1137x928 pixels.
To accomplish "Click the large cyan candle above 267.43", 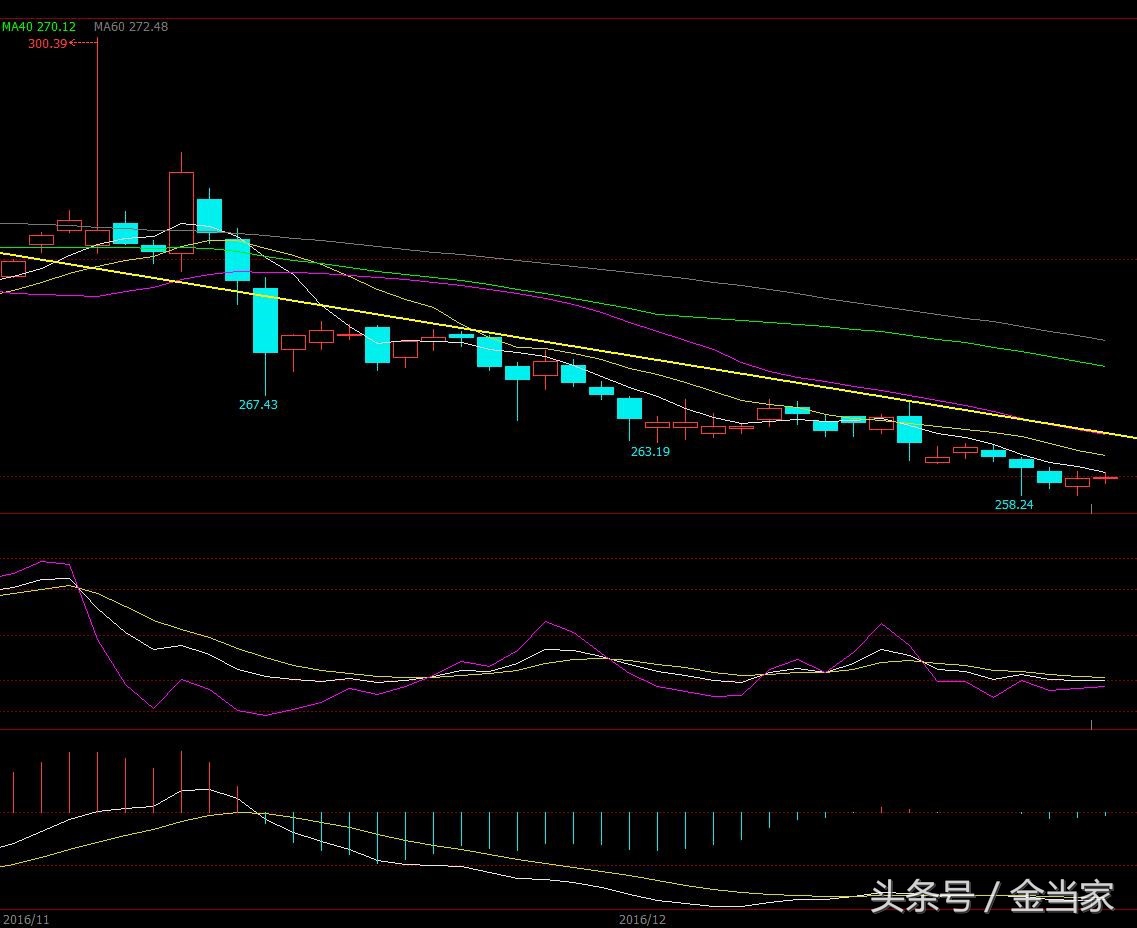I will pos(265,320).
